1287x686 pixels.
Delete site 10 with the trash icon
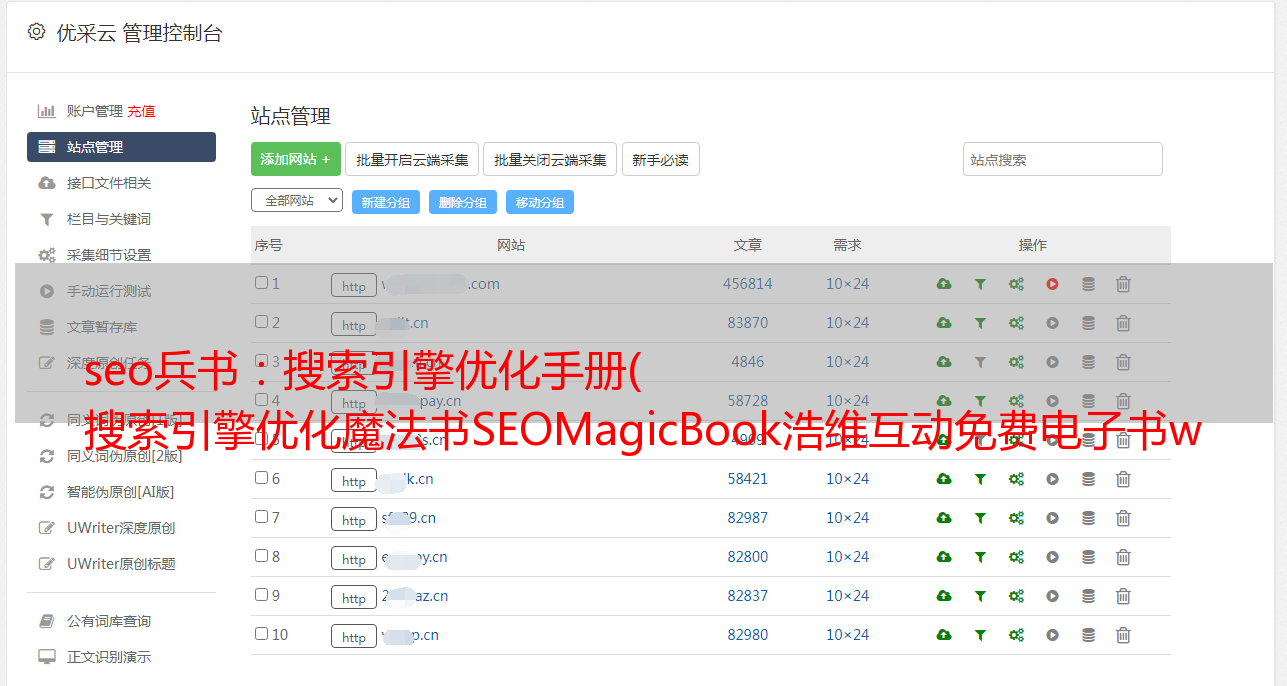[x=1123, y=635]
